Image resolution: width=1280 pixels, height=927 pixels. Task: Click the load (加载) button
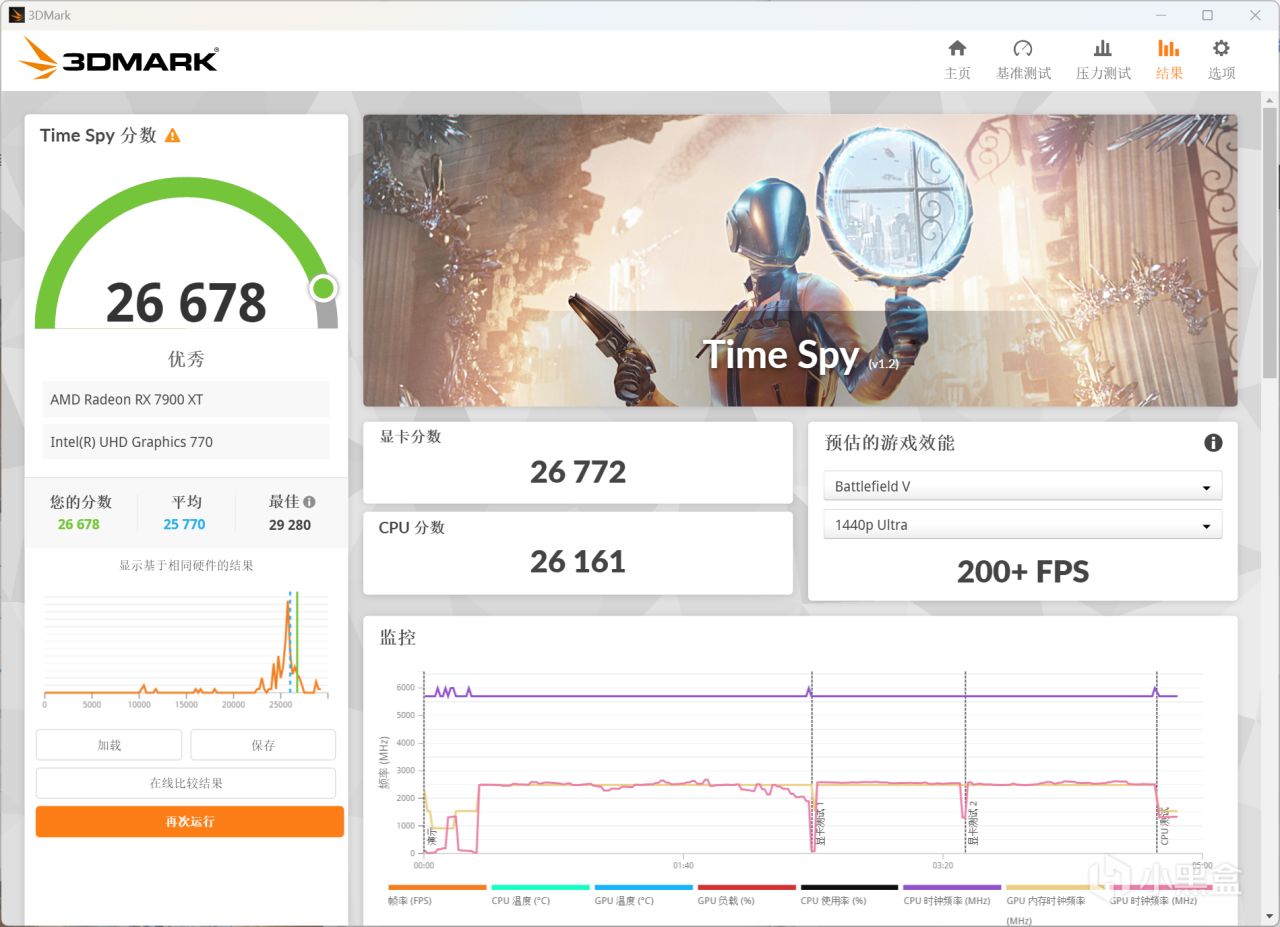click(109, 745)
